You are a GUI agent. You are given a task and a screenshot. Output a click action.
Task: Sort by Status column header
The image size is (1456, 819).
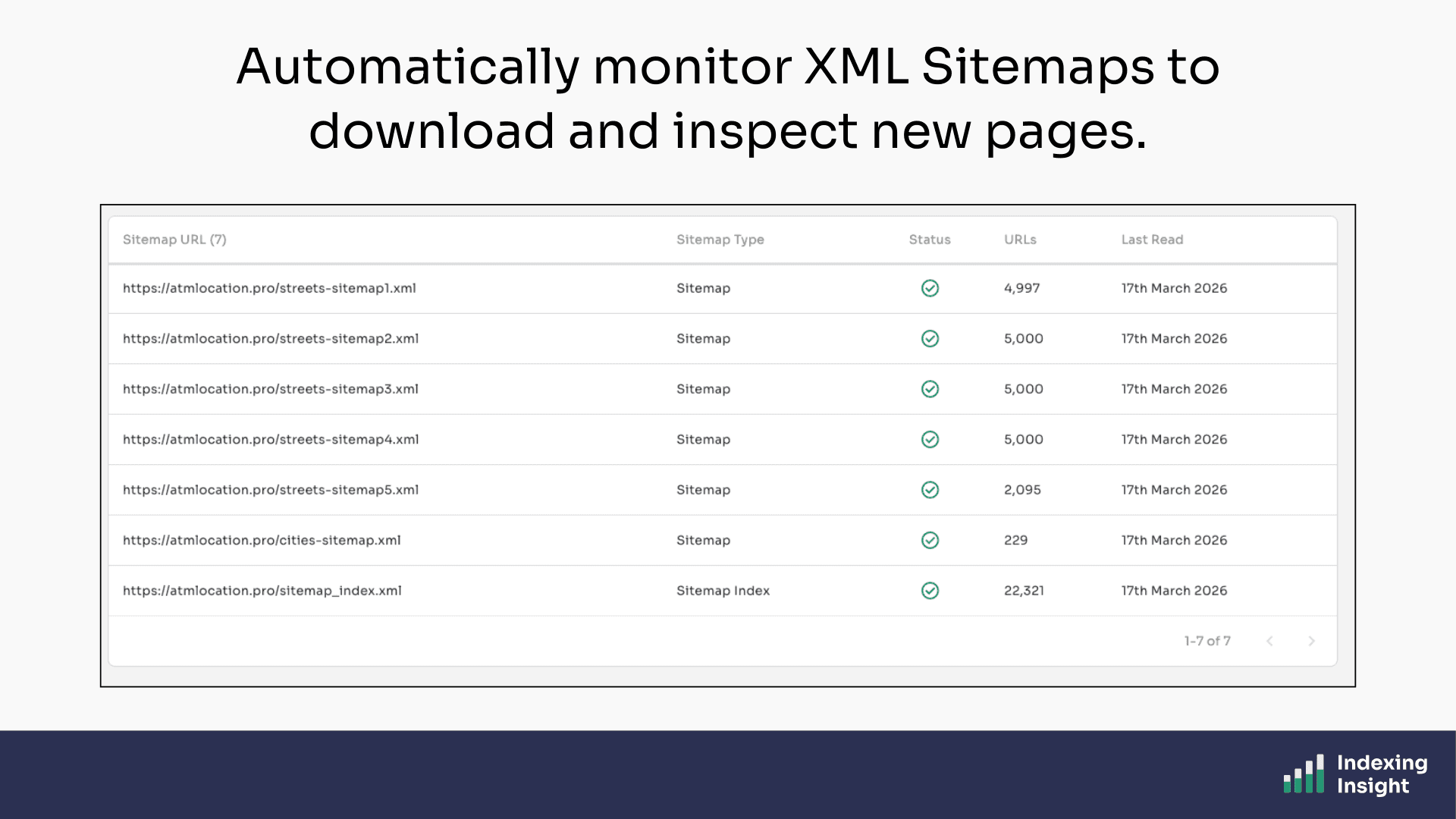click(929, 240)
